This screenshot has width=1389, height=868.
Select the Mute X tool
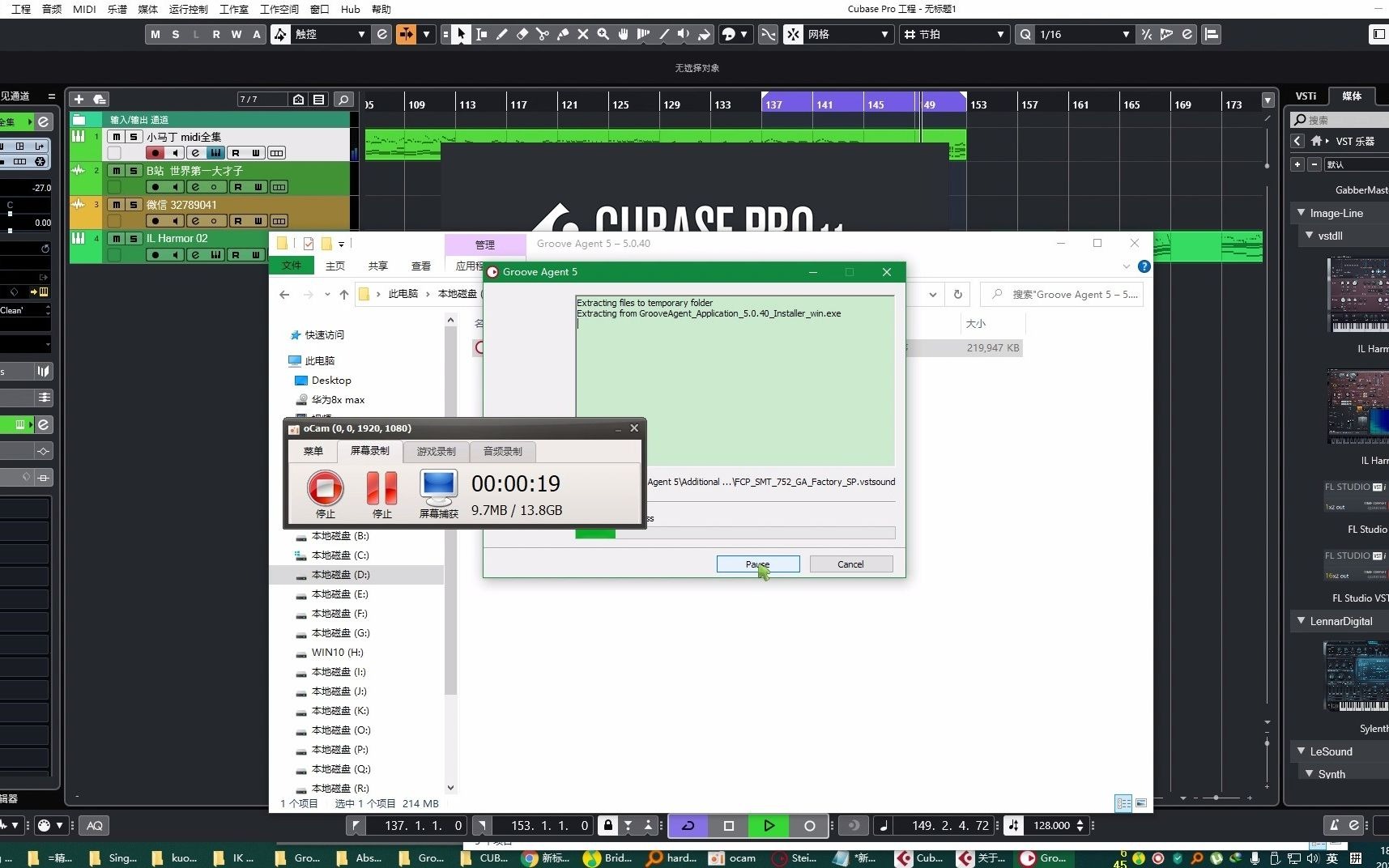tap(583, 34)
